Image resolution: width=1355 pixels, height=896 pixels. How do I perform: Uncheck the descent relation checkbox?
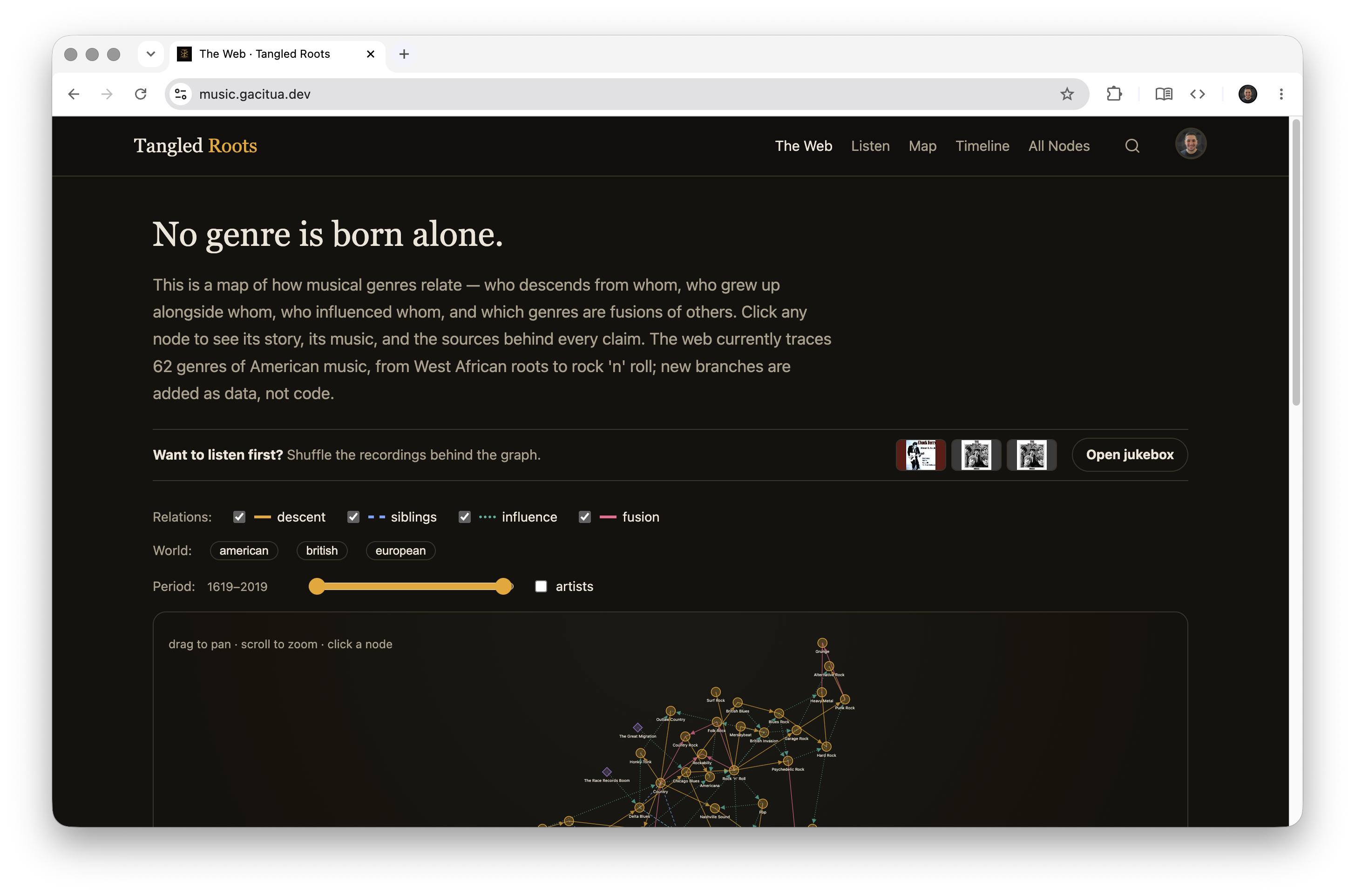click(239, 517)
